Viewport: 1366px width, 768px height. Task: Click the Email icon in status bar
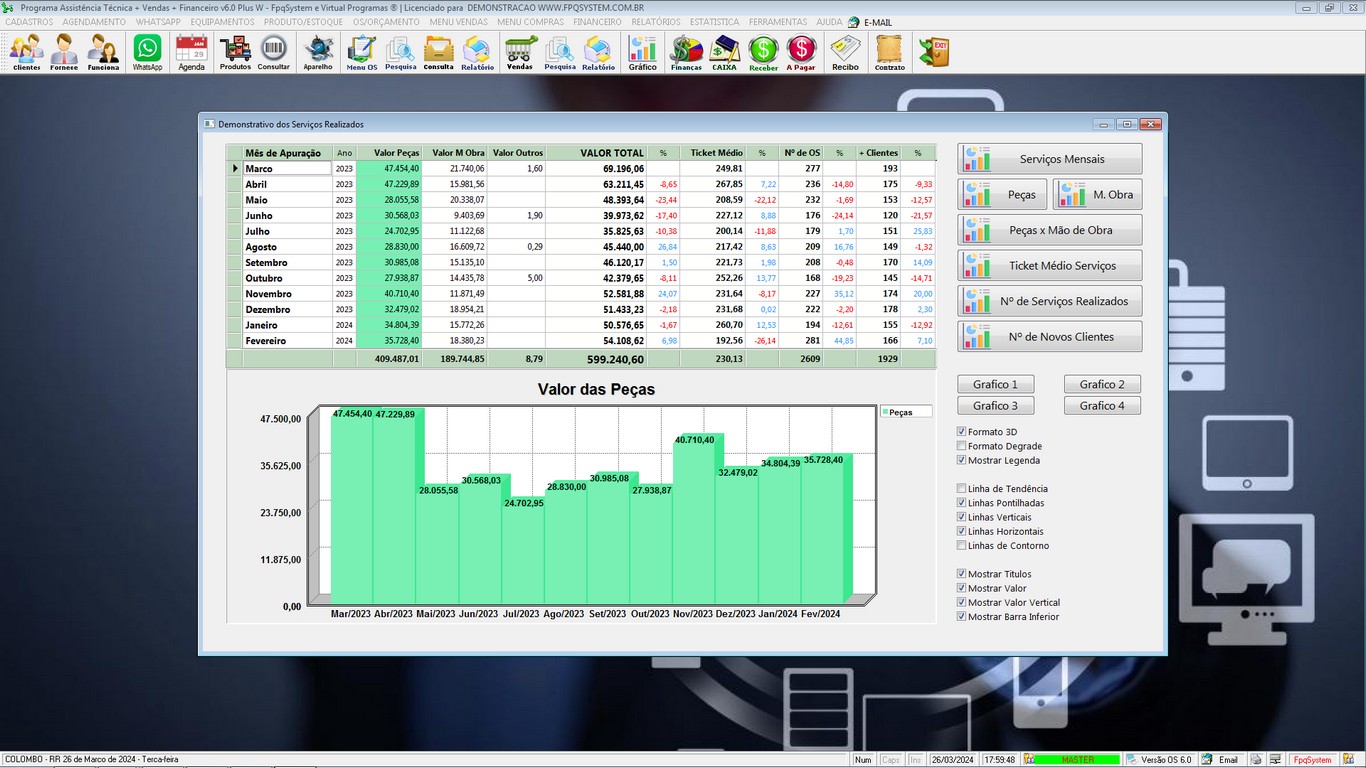(x=1220, y=760)
